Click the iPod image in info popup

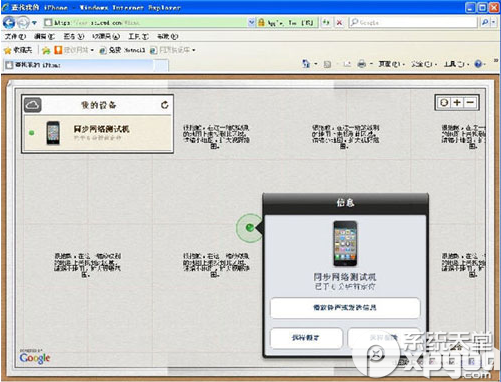click(x=345, y=244)
